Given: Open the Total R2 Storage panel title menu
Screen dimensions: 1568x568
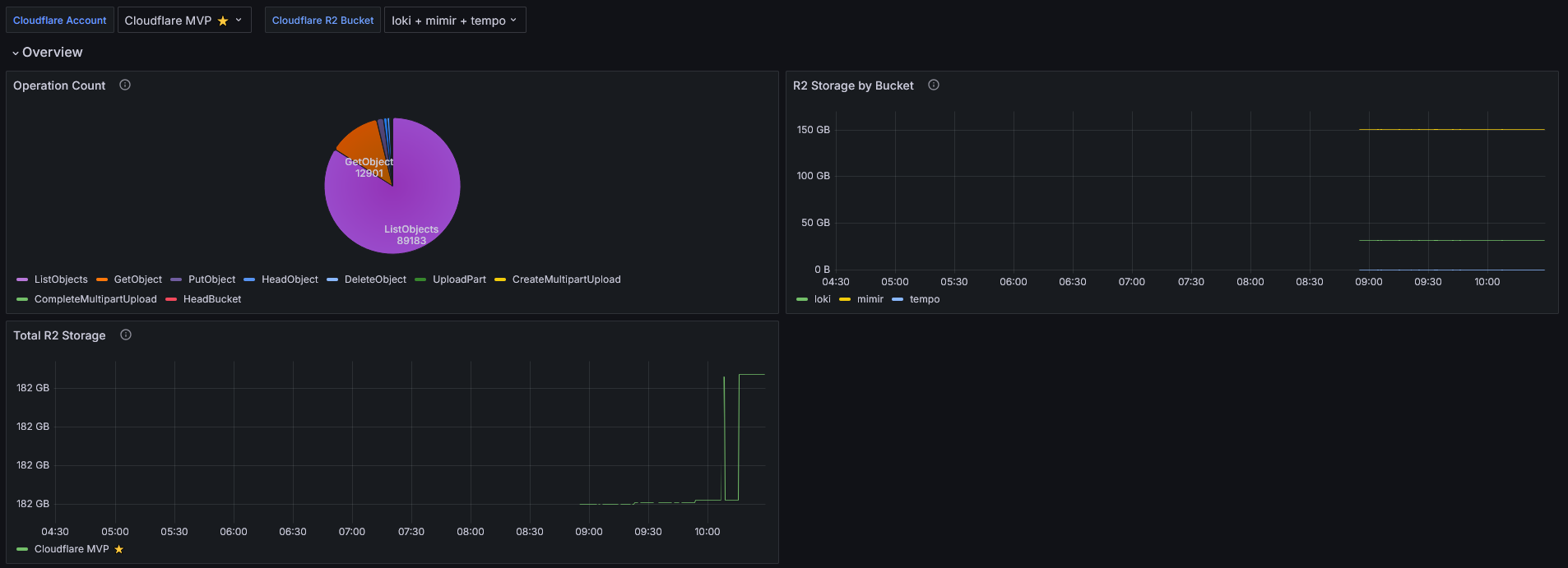Looking at the screenshot, I should (59, 335).
